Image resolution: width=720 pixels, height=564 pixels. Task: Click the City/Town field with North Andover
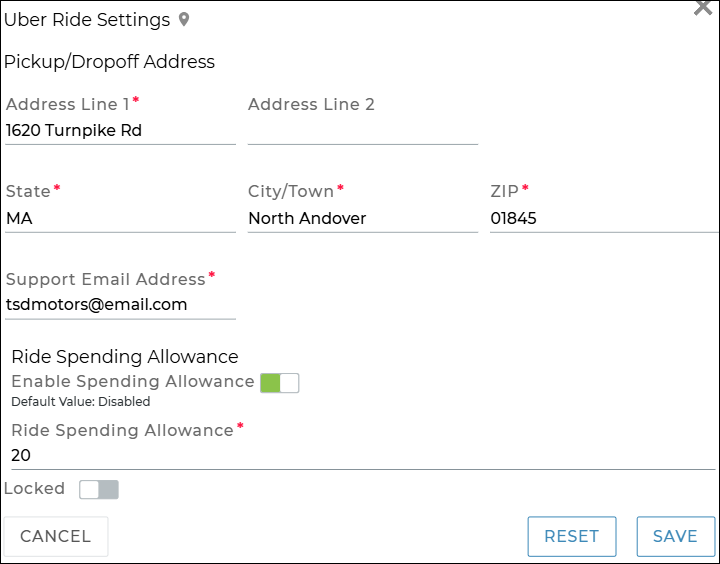click(362, 218)
